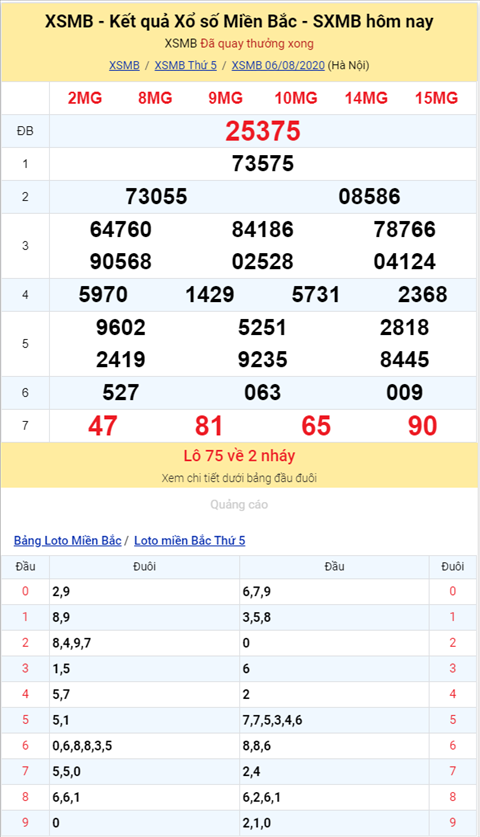The width and height of the screenshot is (480, 837).
Task: Select loto head values 3,5,8
Action: (x=257, y=618)
